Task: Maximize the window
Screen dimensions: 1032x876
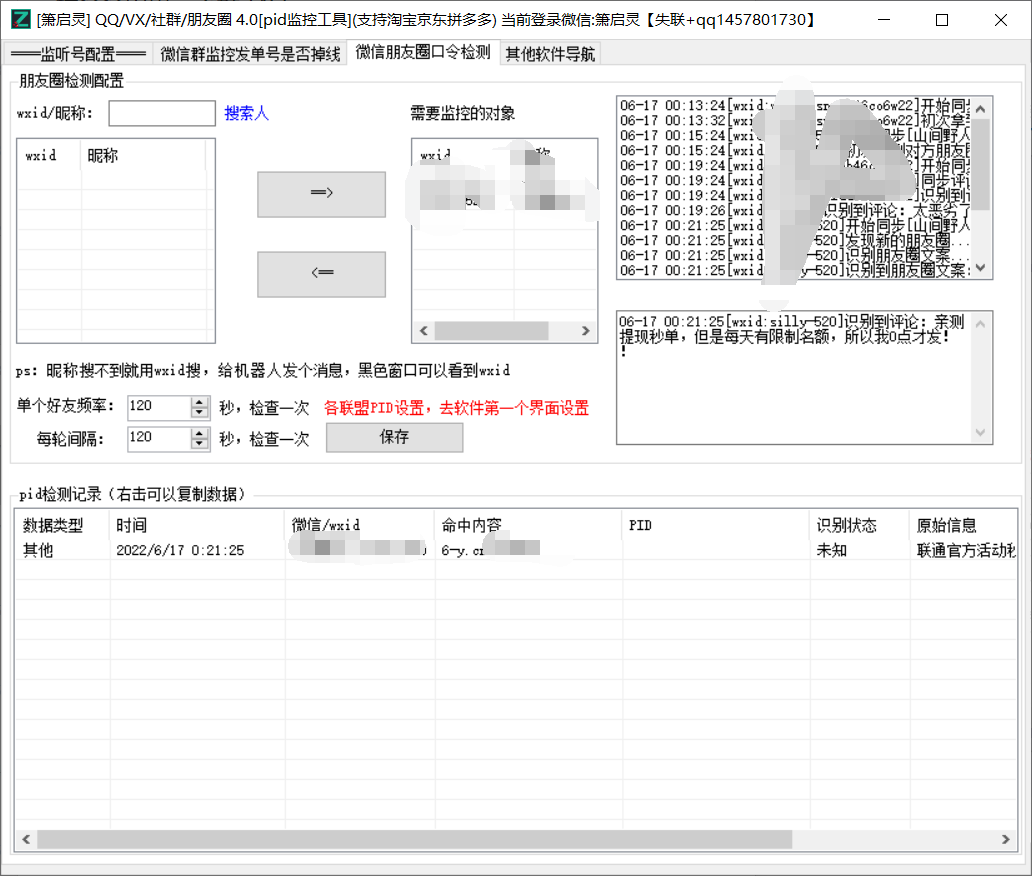Action: (942, 20)
